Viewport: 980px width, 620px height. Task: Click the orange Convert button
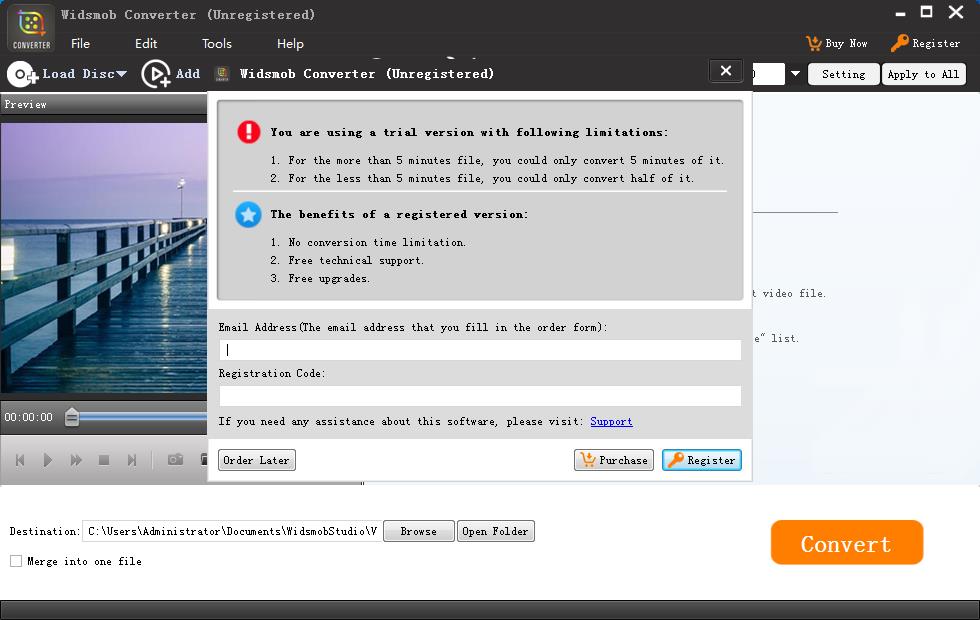click(x=847, y=542)
